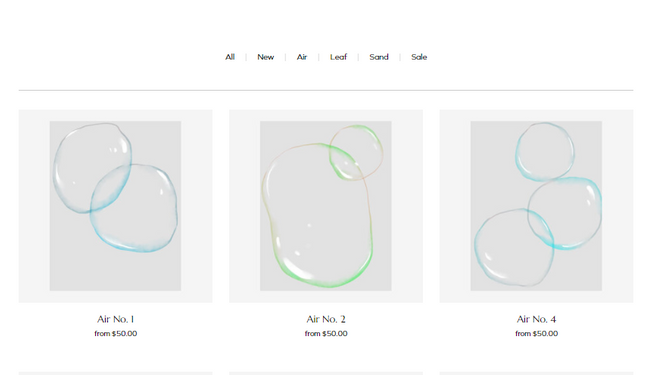Image resolution: width=645 pixels, height=375 pixels.
Task: Click the Air No. 4 title link
Action: (x=536, y=319)
